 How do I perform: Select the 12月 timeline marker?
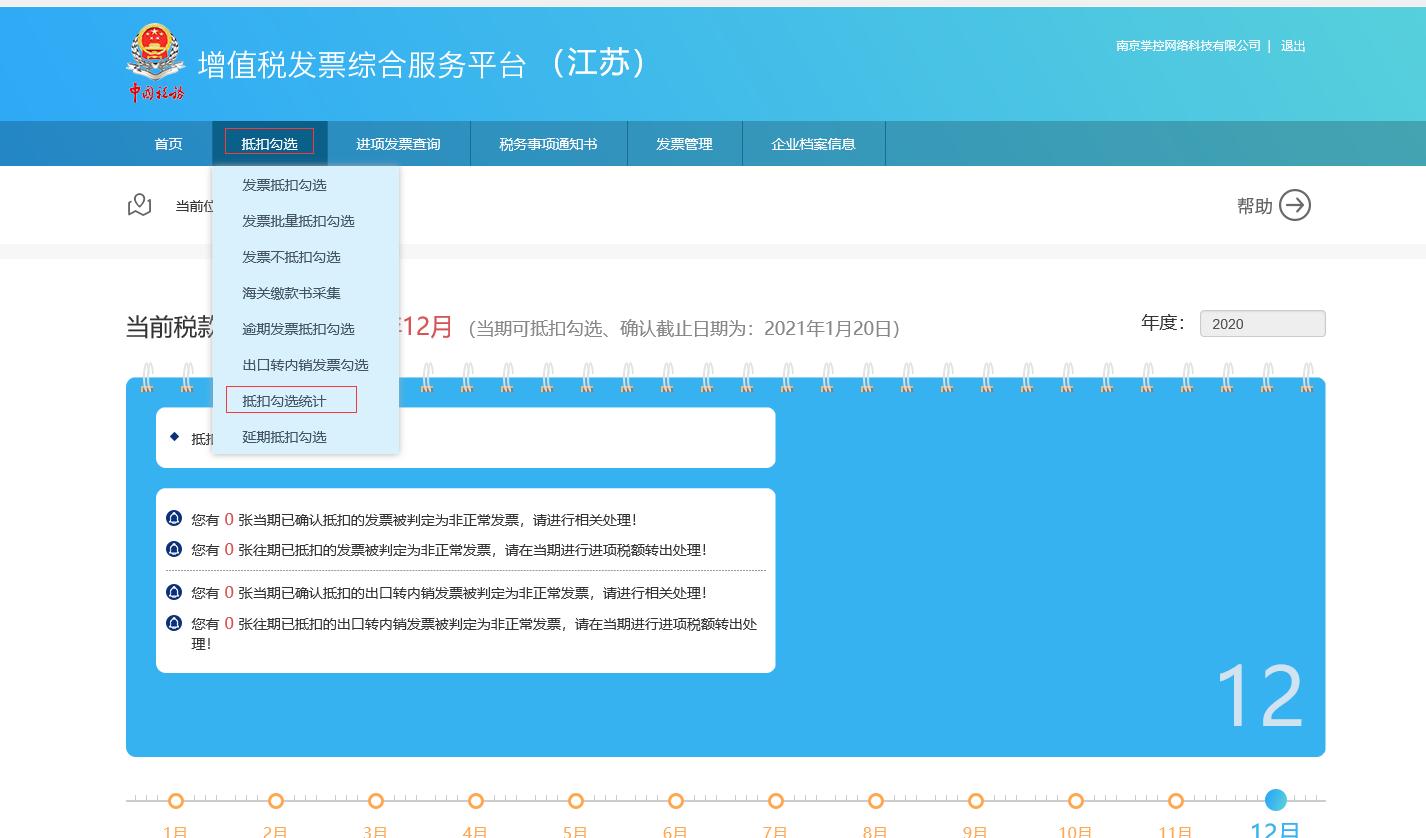click(1275, 800)
